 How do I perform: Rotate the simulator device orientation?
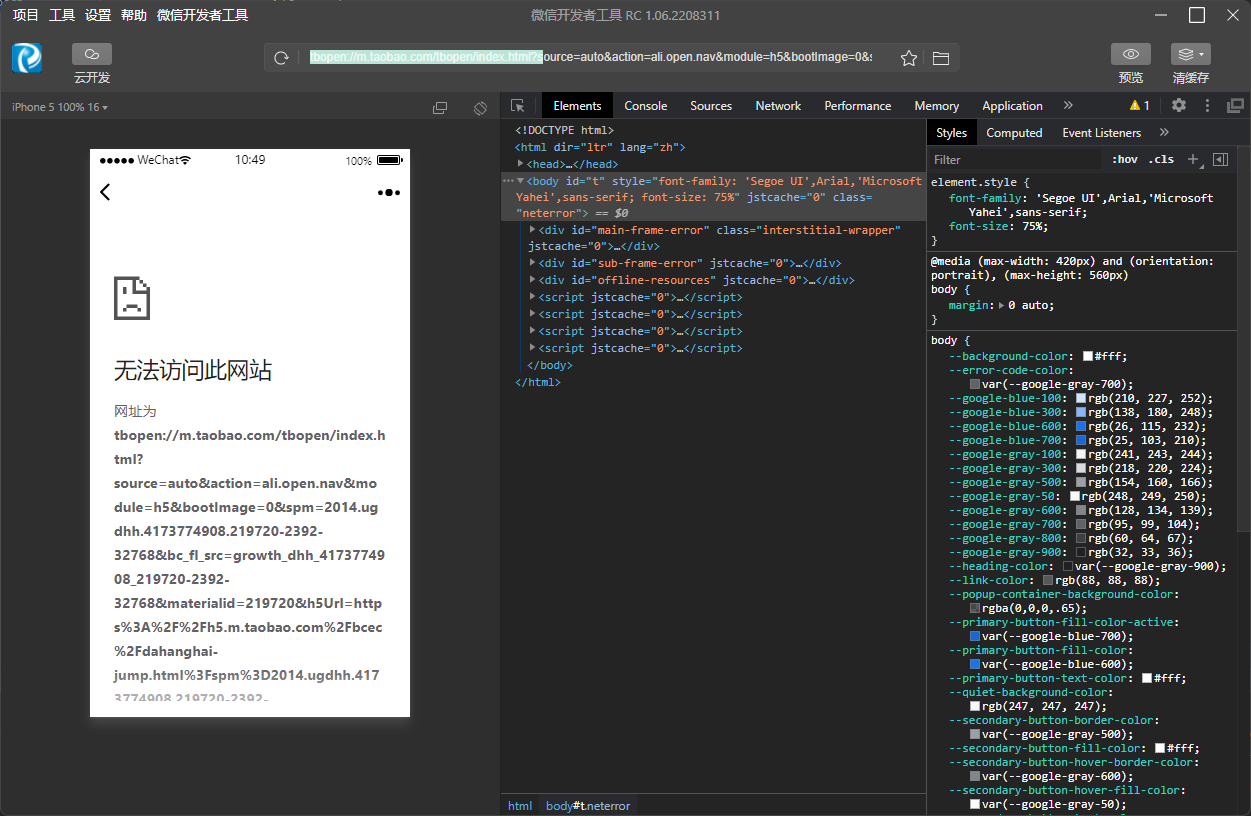[x=480, y=107]
